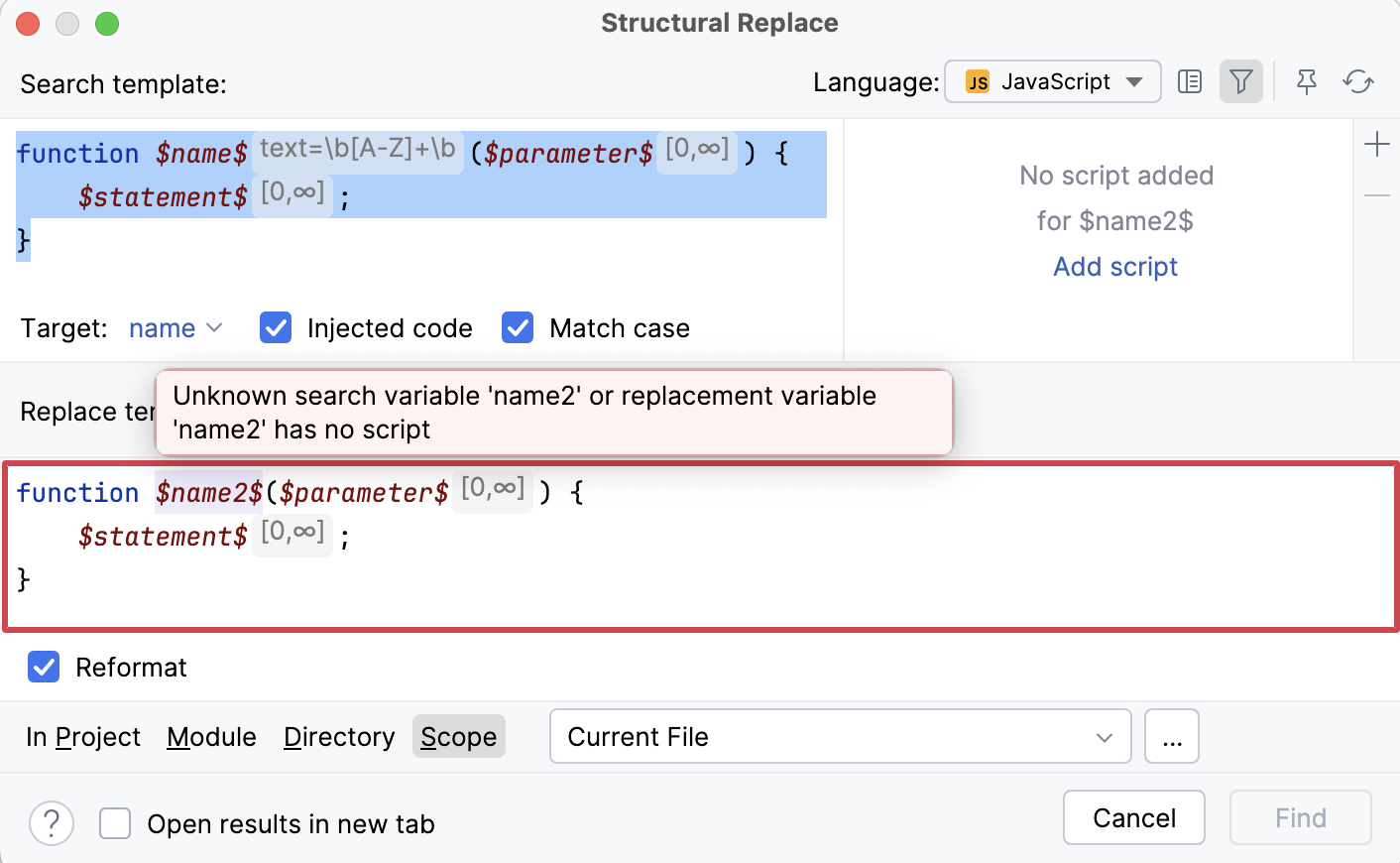Click the JS language badge icon
The height and width of the screenshot is (863, 1400).
(978, 81)
